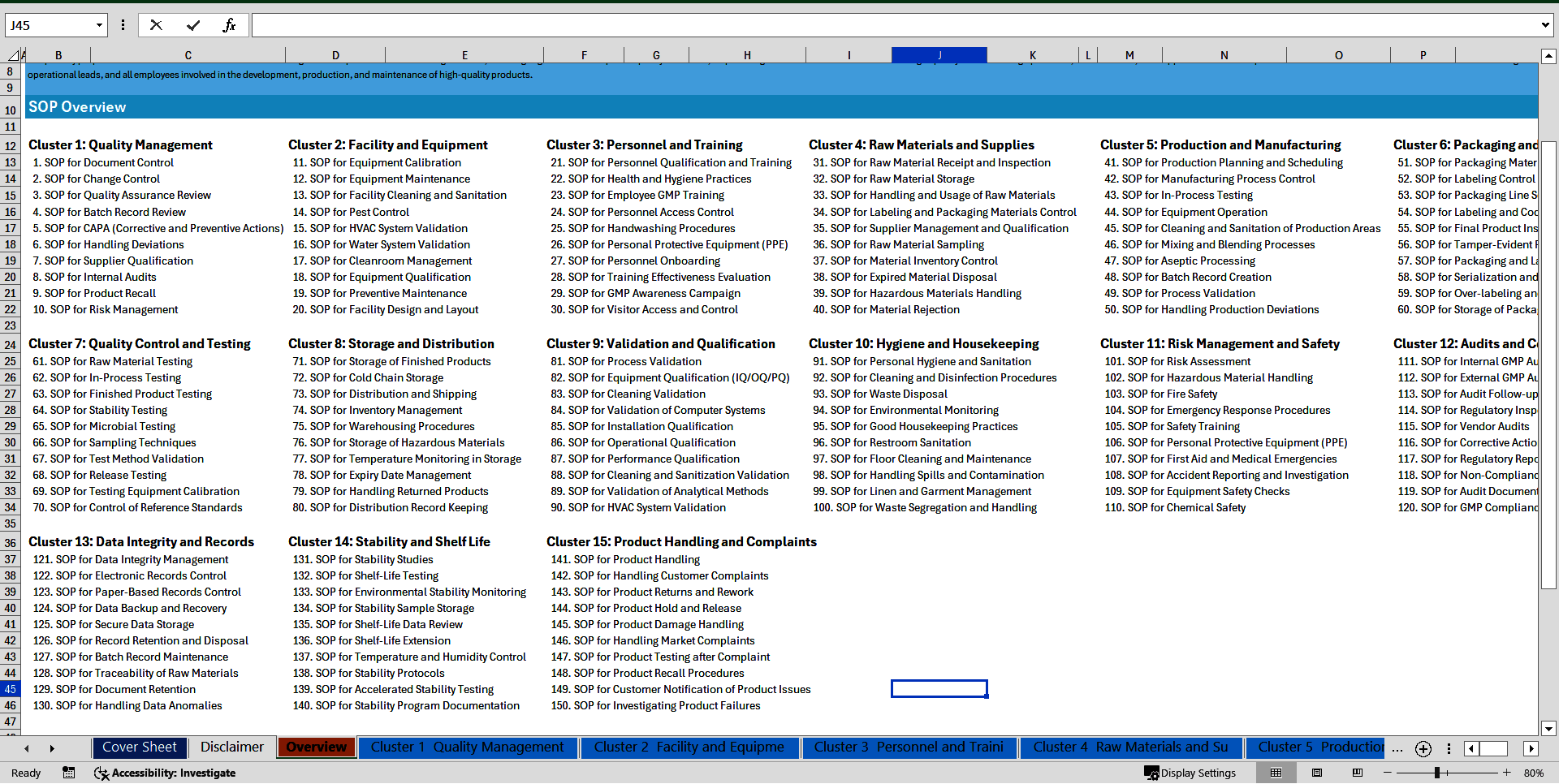The width and height of the screenshot is (1559, 784).
Task: Open the Cluster 1 Quality Management sheet
Action: [x=468, y=747]
